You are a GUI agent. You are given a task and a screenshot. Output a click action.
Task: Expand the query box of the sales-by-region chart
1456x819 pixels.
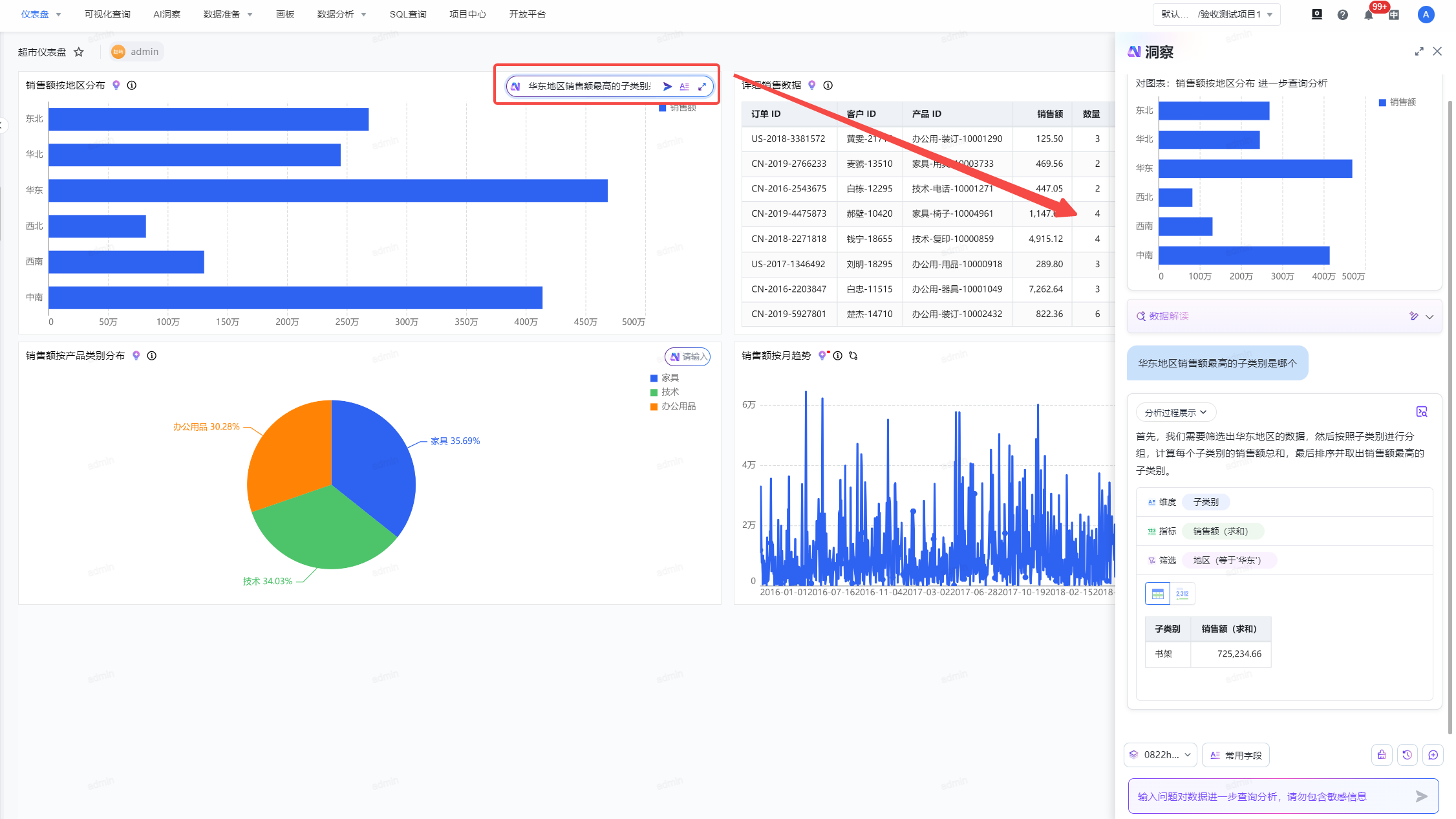[x=702, y=86]
